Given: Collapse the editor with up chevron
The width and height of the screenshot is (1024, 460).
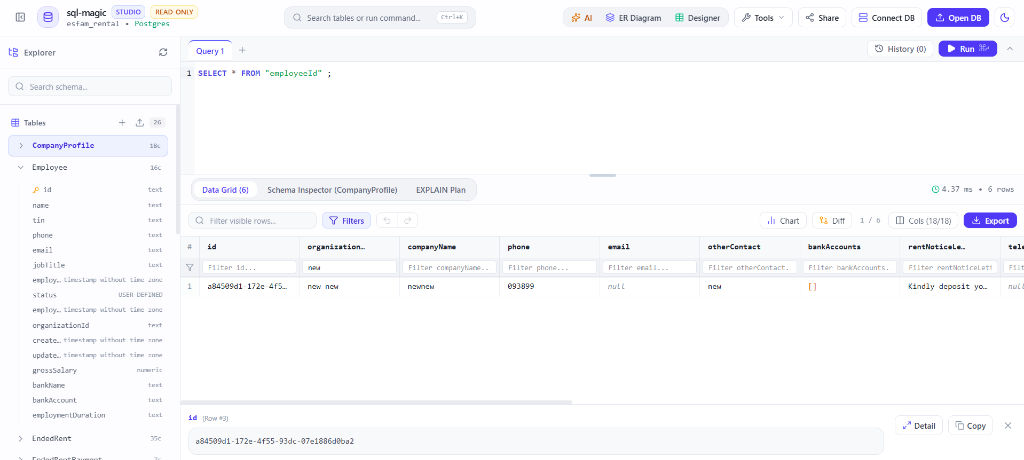Looking at the screenshot, I should pyautogui.click(x=1010, y=48).
